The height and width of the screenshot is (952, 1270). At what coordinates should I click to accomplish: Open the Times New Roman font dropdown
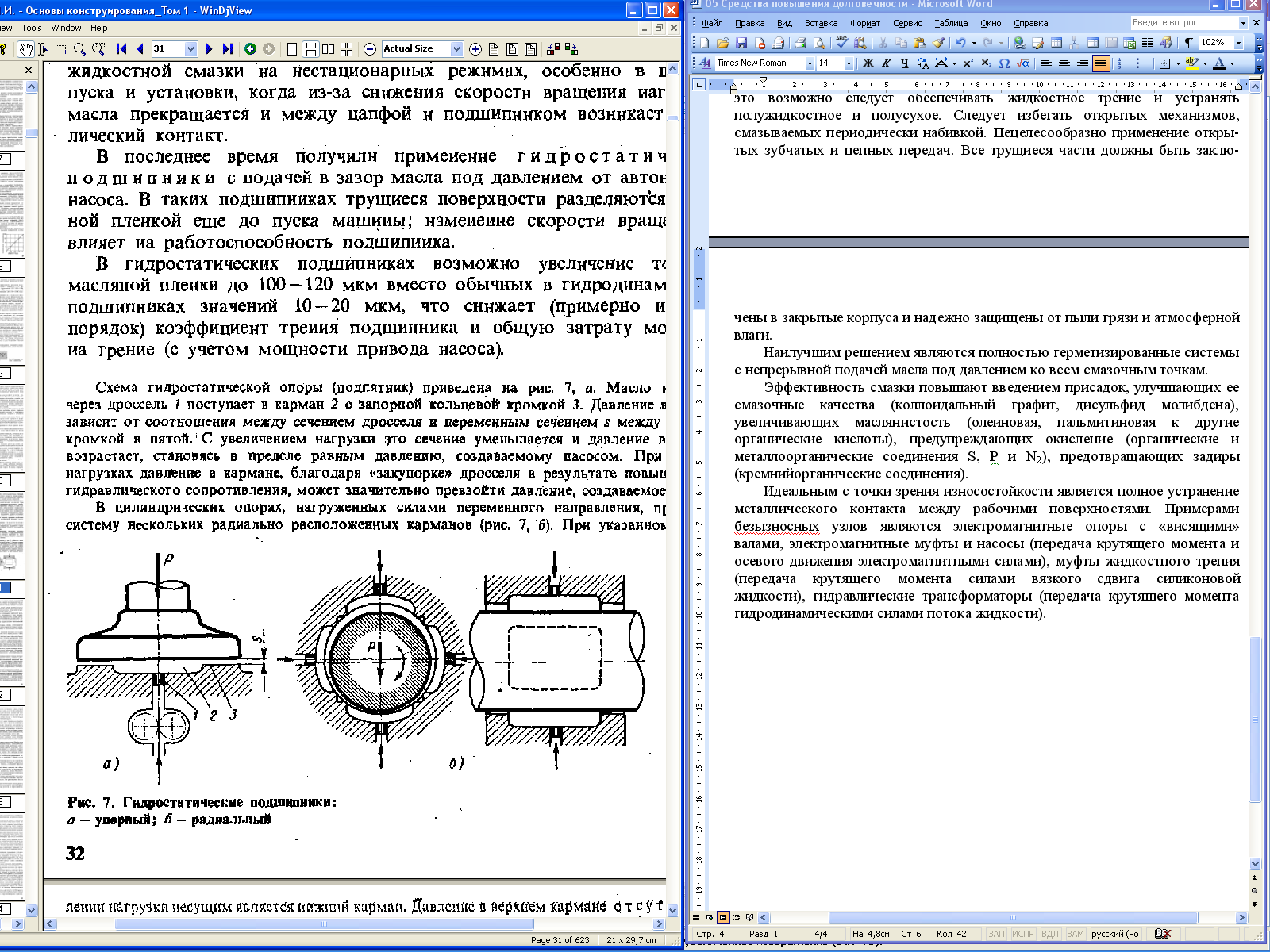810,63
